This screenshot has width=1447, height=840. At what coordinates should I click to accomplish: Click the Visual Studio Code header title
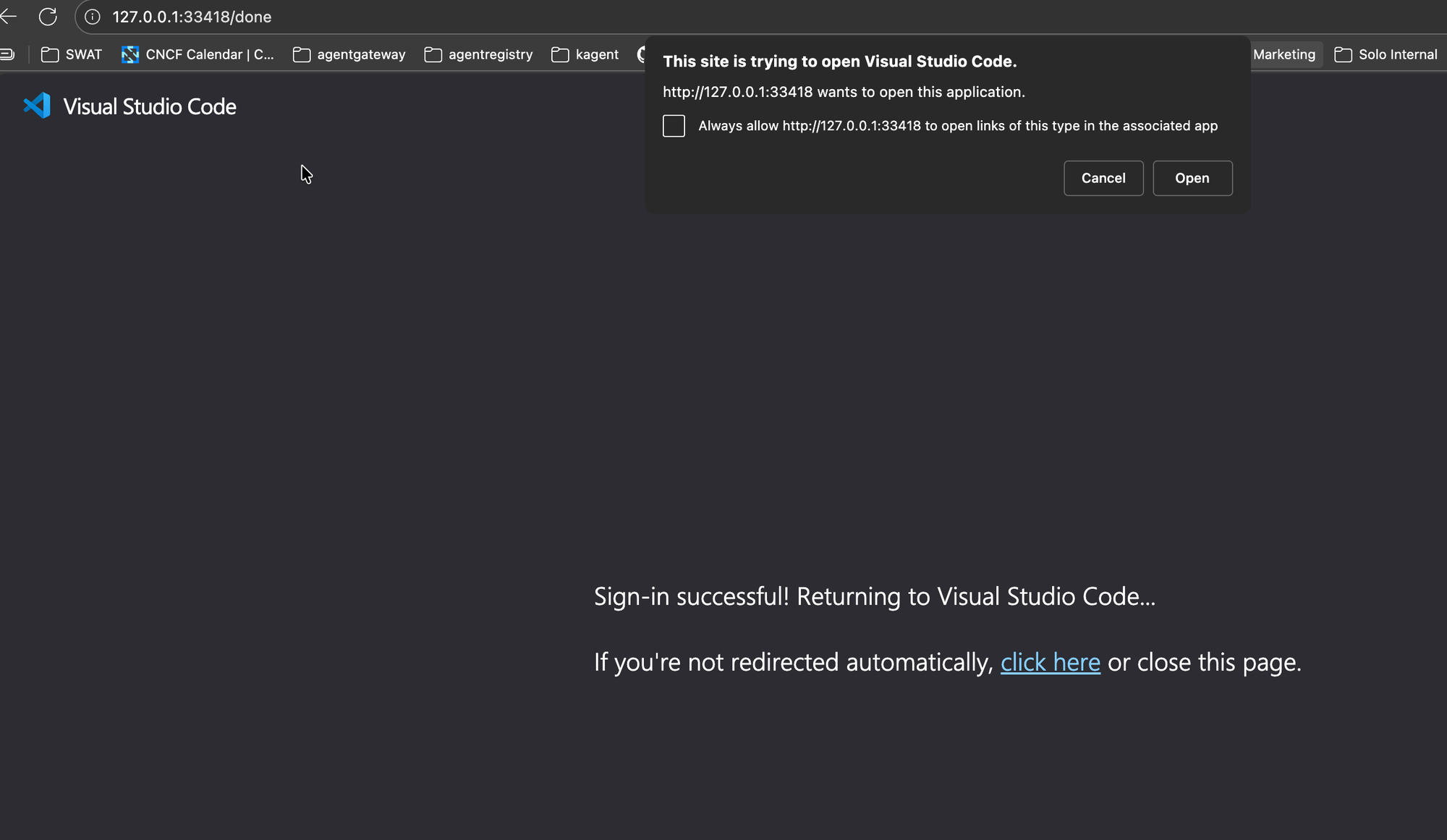tap(150, 107)
